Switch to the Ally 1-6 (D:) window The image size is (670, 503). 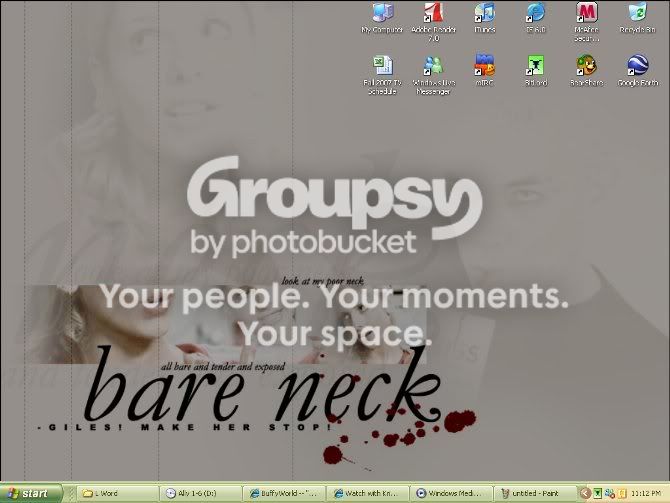point(201,493)
